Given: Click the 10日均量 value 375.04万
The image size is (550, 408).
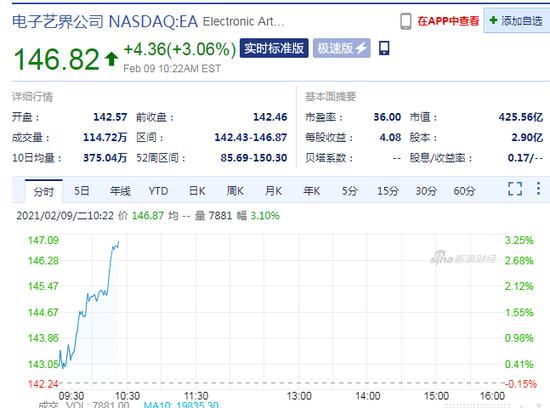Looking at the screenshot, I should click(105, 158).
